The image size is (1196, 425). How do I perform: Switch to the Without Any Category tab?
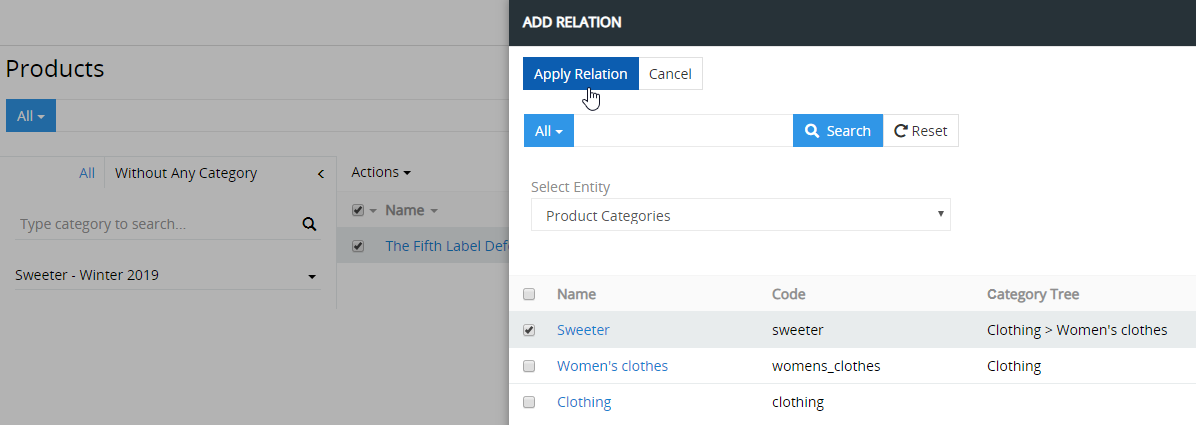[186, 173]
